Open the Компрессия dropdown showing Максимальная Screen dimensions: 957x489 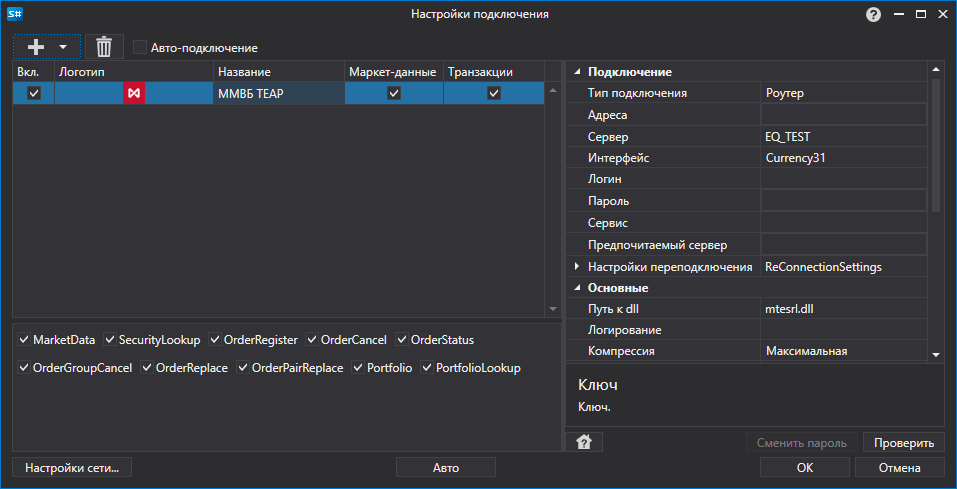843,351
